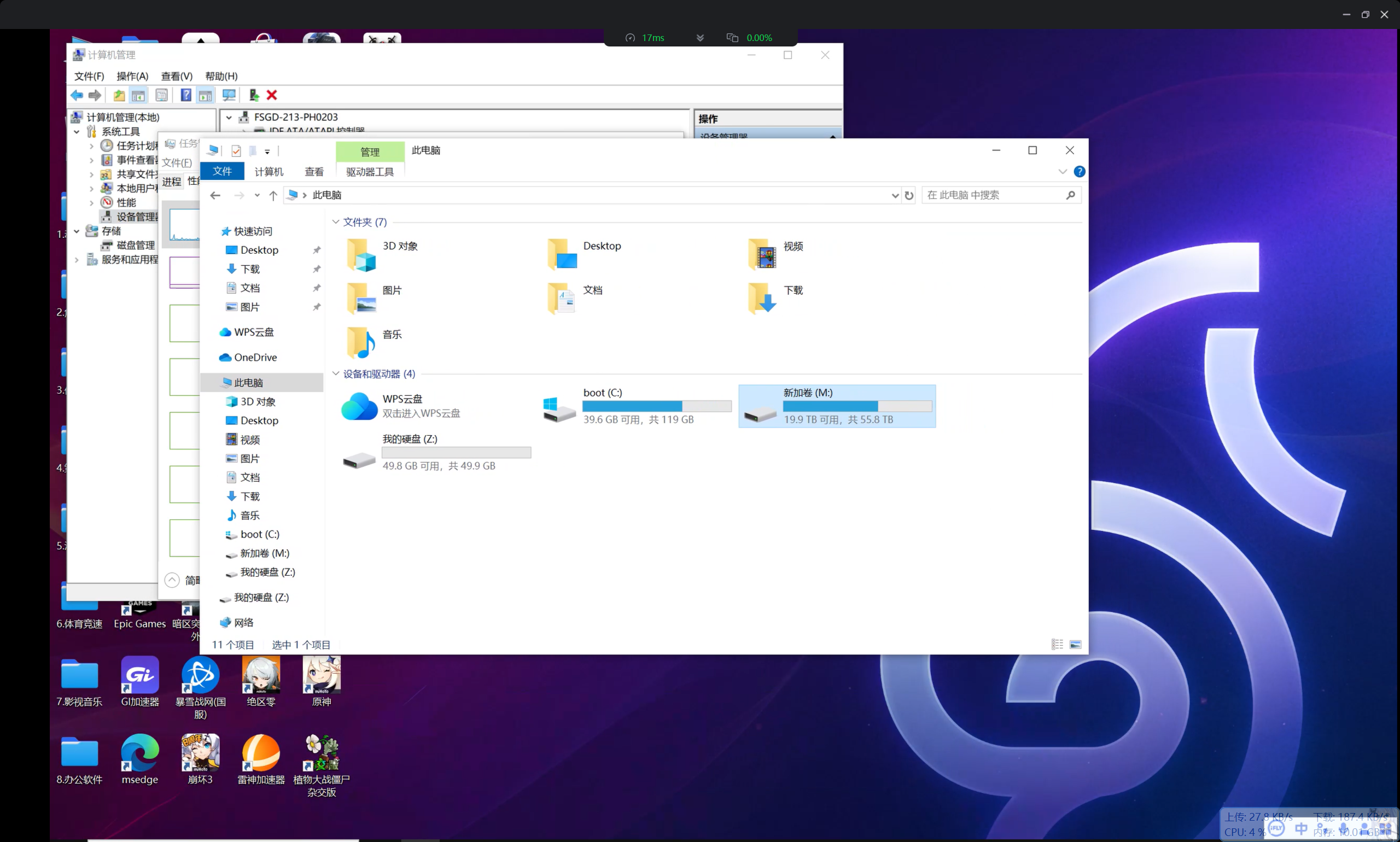The image size is (1400, 842).
Task: Open 操作(A) menu in 计算机管理
Action: tap(132, 76)
